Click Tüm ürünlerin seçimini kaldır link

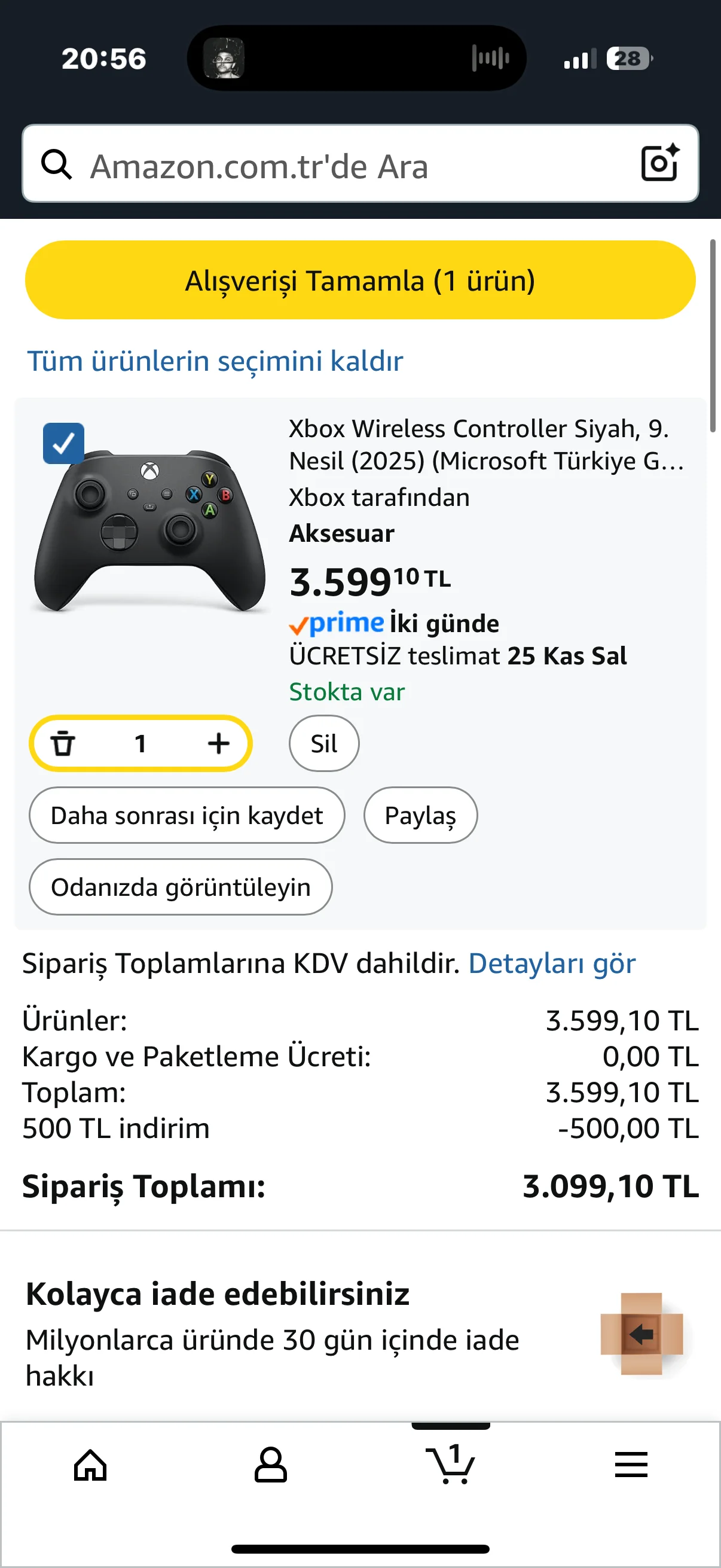pos(215,361)
